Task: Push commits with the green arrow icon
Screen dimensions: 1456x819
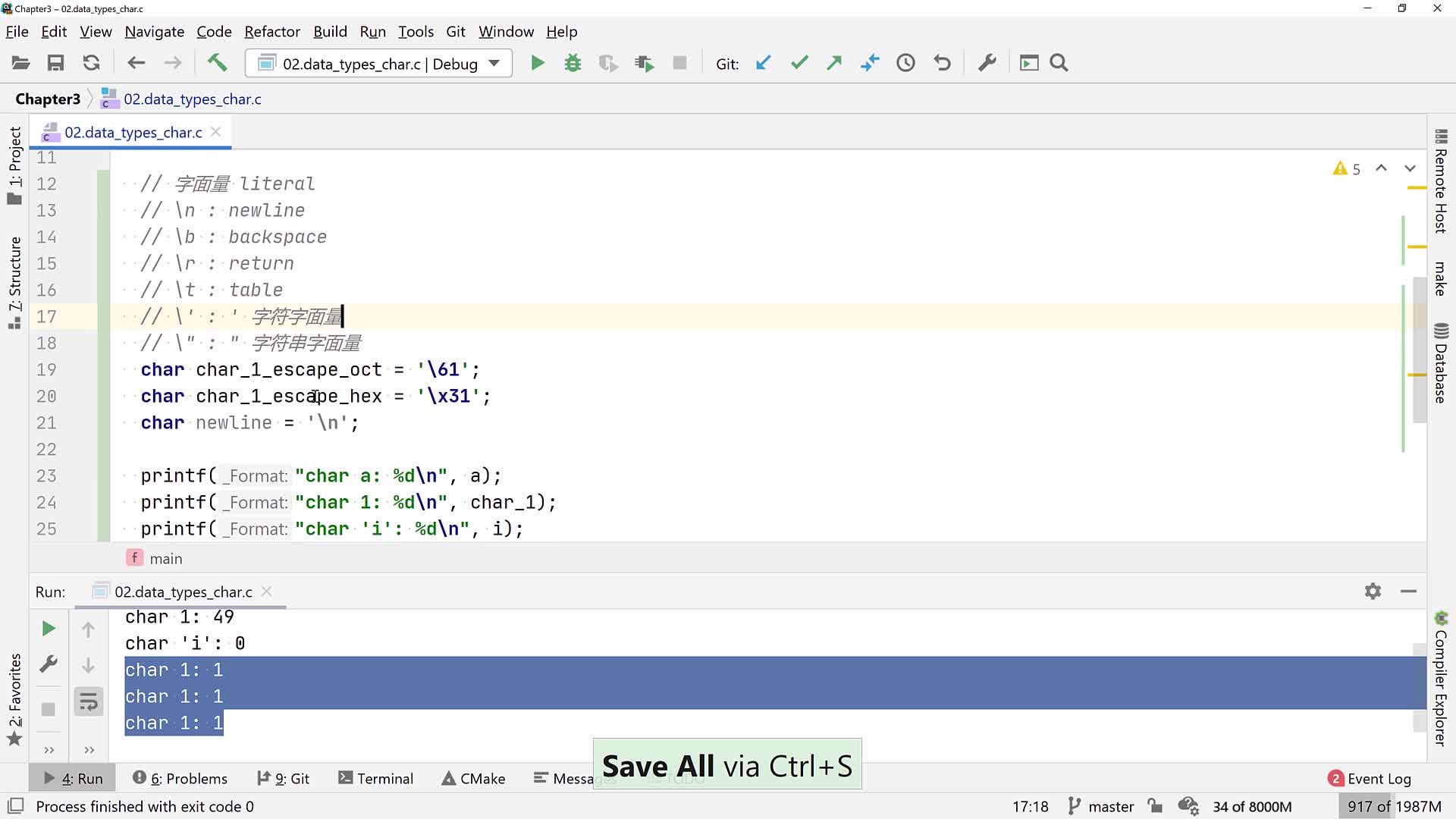Action: click(834, 63)
